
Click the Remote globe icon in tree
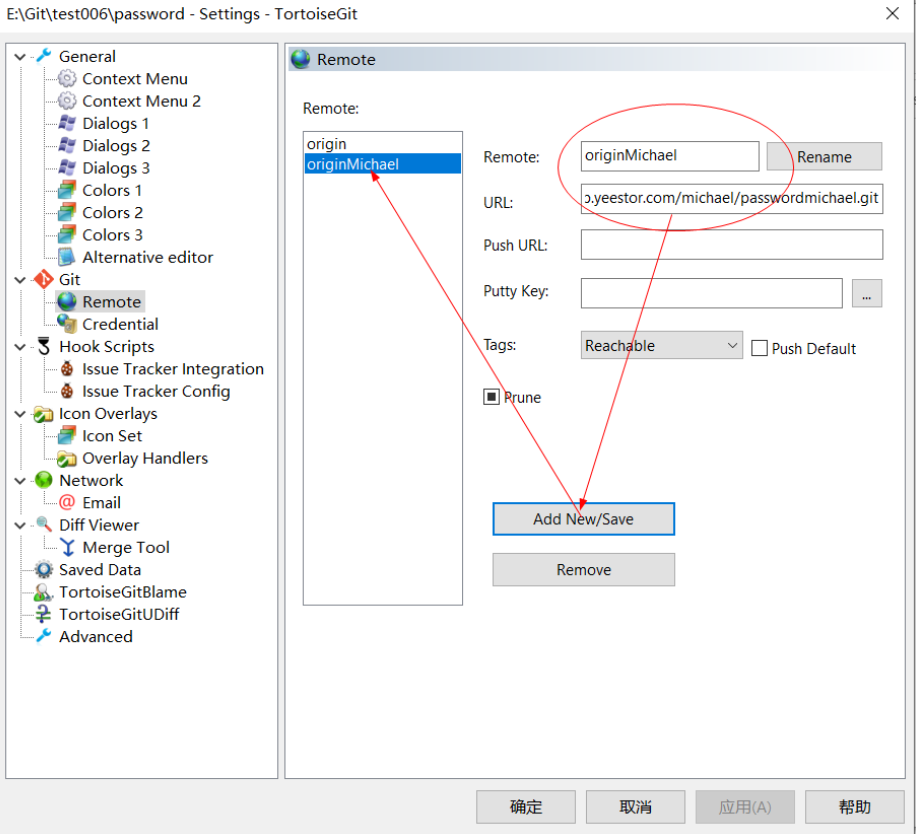67,301
